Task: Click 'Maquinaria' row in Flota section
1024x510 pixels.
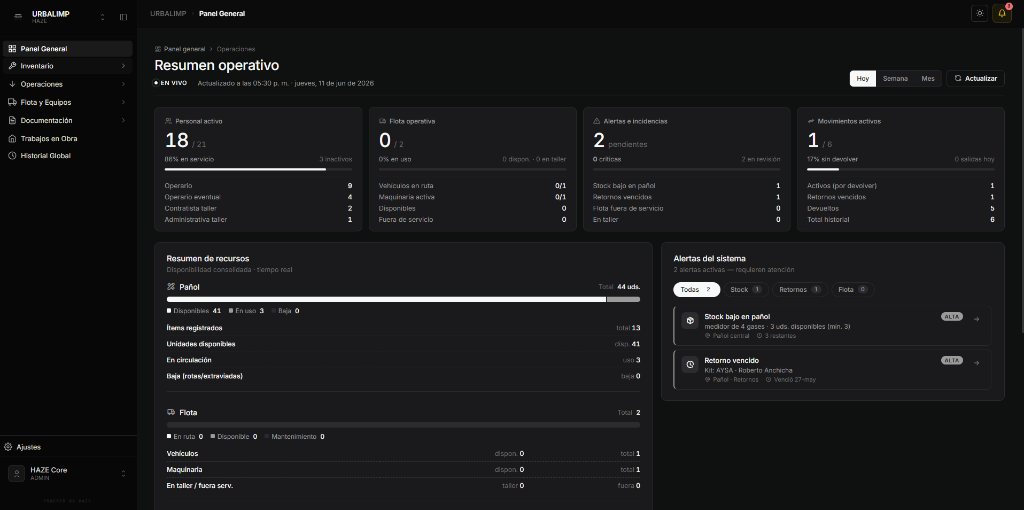Action: click(x=403, y=470)
